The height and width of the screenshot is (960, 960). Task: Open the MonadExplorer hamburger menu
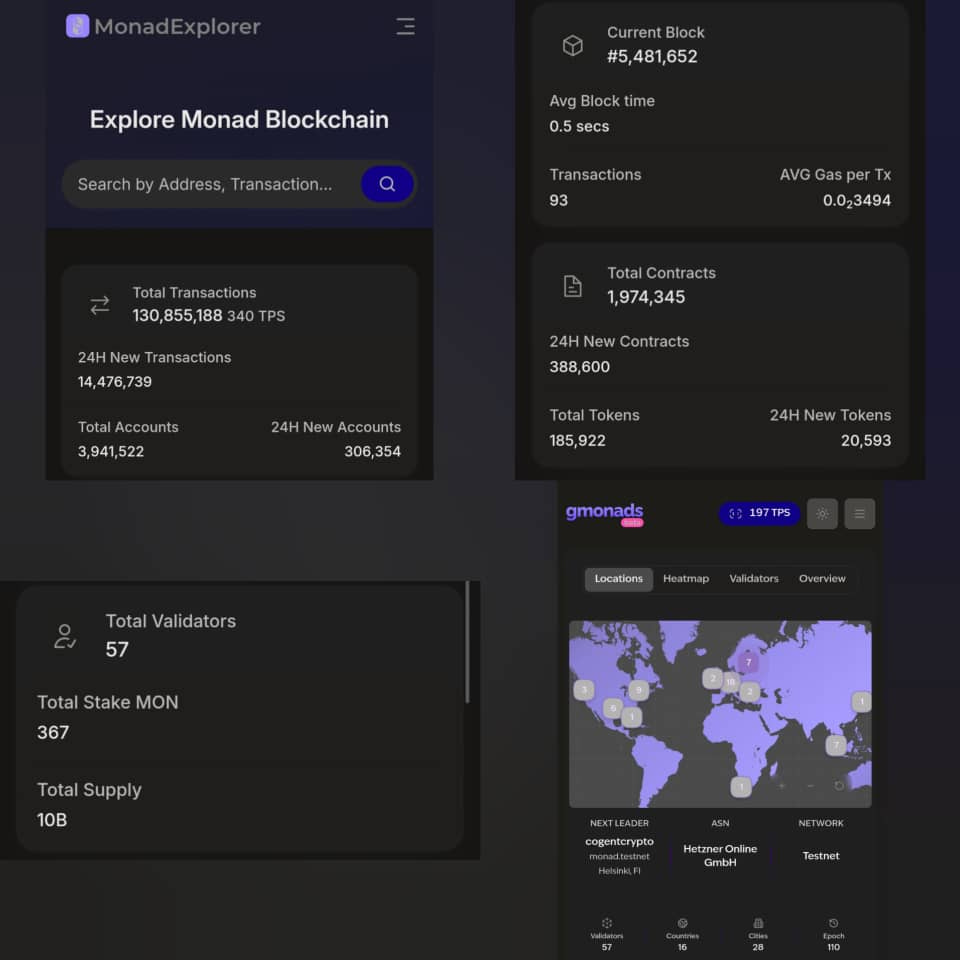(405, 26)
